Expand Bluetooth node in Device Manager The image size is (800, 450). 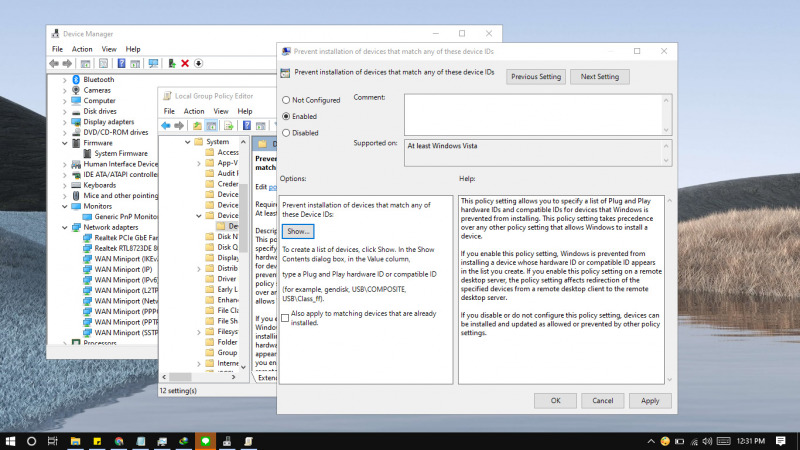click(65, 80)
